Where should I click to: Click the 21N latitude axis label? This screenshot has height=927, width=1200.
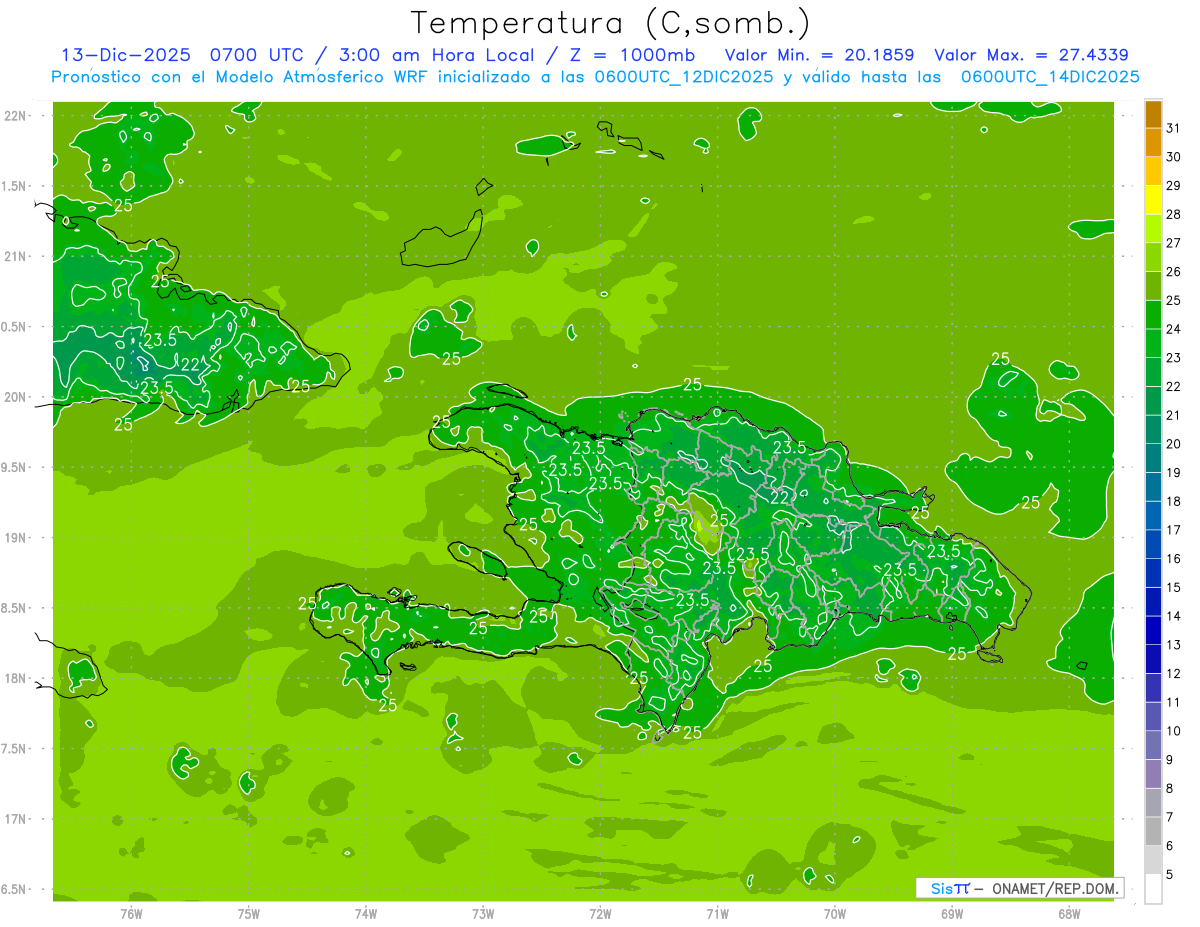15,256
